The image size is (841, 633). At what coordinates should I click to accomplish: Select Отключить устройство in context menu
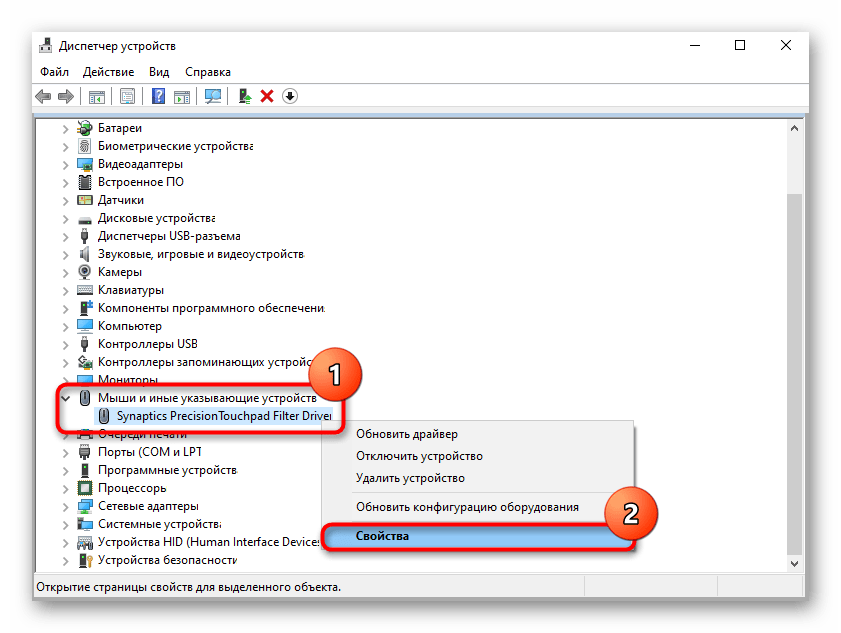(419, 456)
